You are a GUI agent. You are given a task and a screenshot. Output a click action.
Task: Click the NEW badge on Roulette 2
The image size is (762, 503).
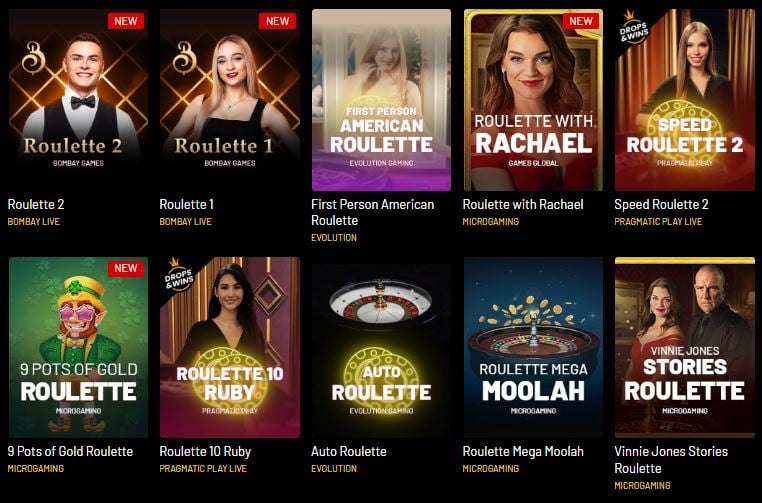(126, 21)
